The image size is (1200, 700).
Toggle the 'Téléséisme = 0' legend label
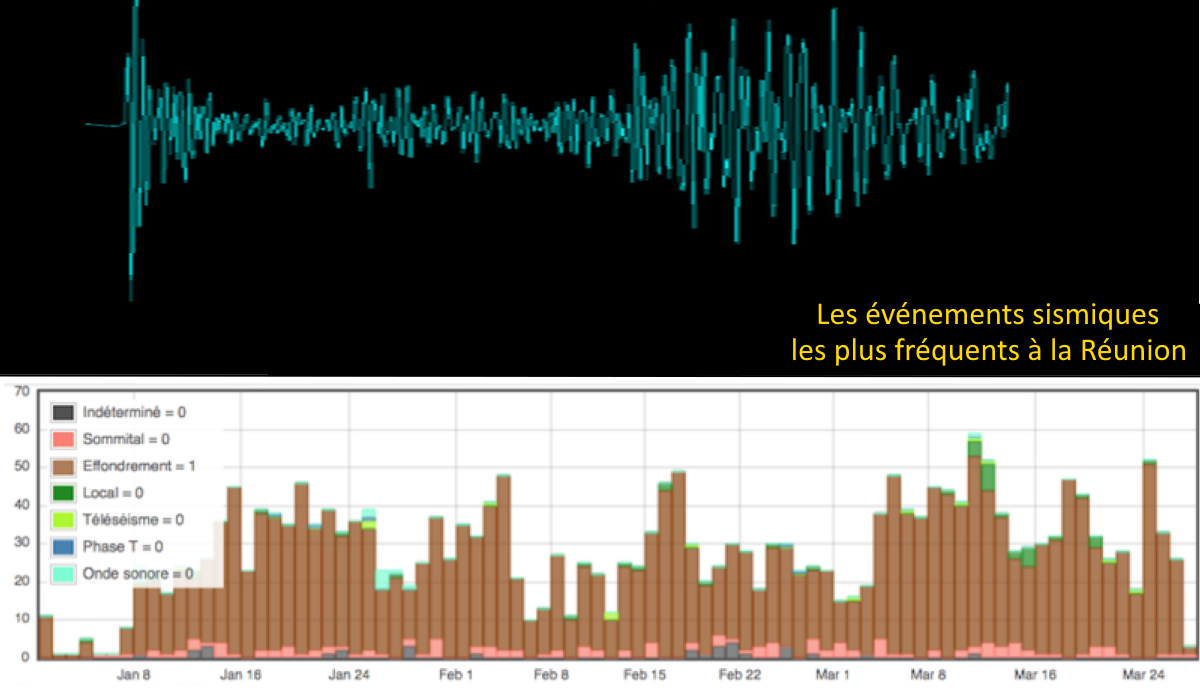(133, 520)
